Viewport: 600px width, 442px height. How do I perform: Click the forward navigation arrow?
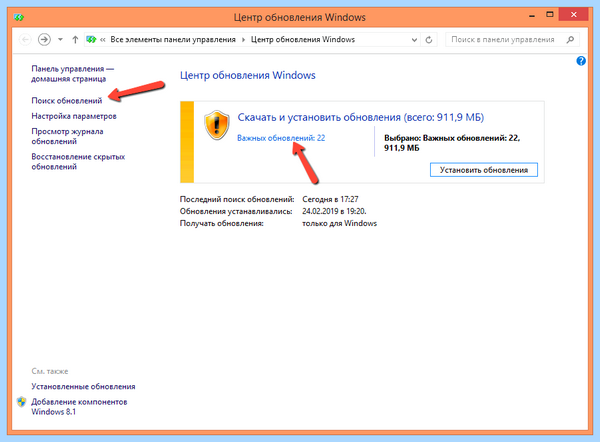click(44, 39)
